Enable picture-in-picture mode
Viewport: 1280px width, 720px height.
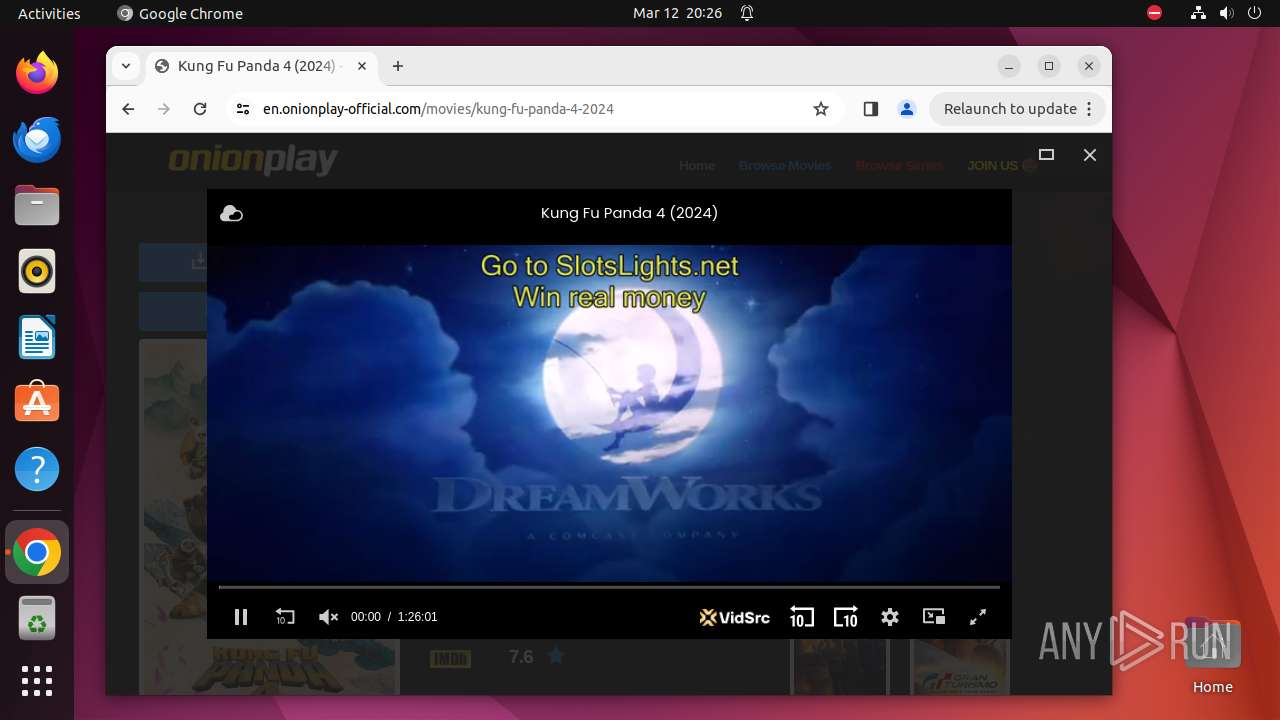(934, 617)
